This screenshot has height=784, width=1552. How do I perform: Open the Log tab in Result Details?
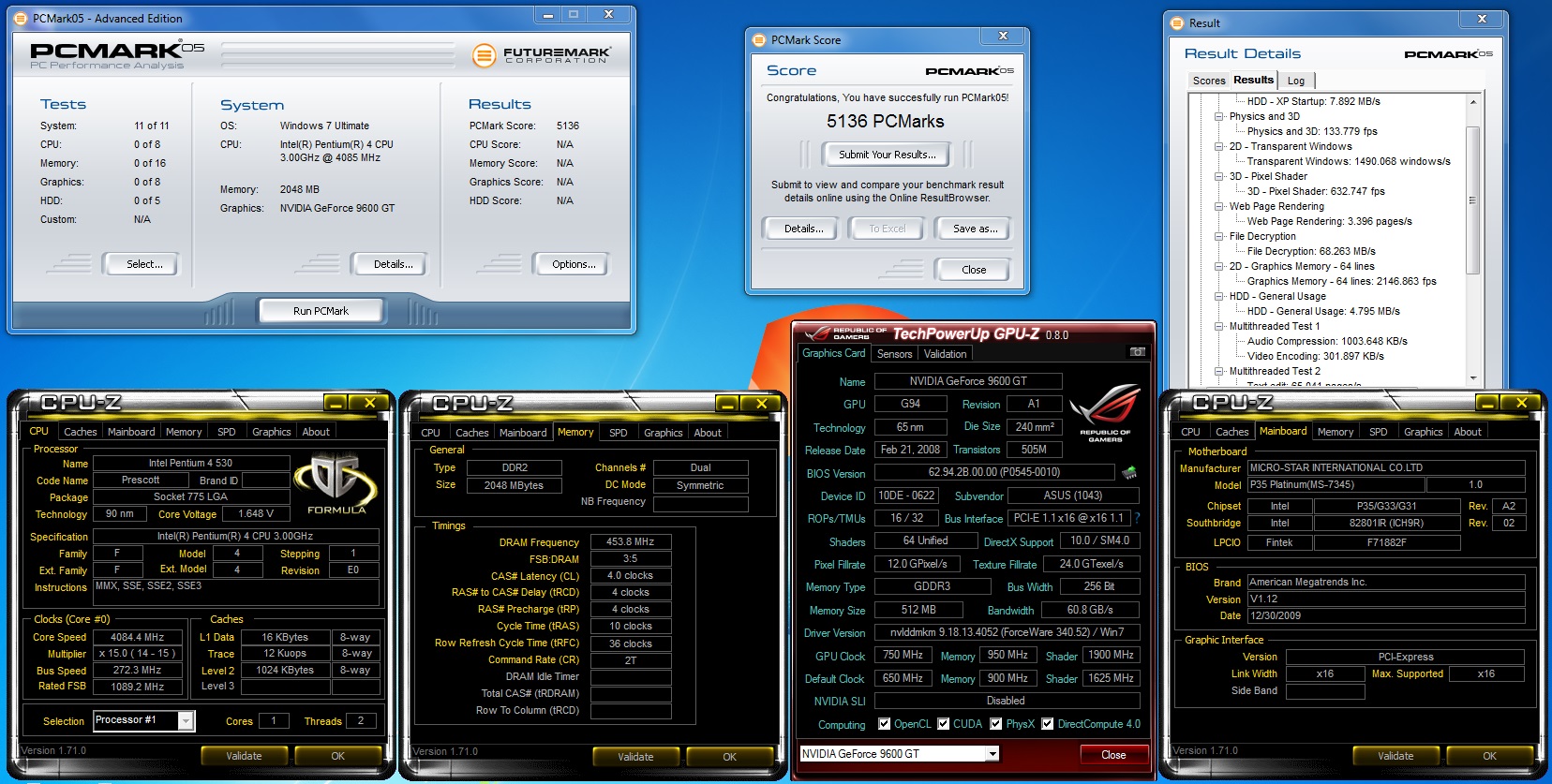coord(1296,81)
